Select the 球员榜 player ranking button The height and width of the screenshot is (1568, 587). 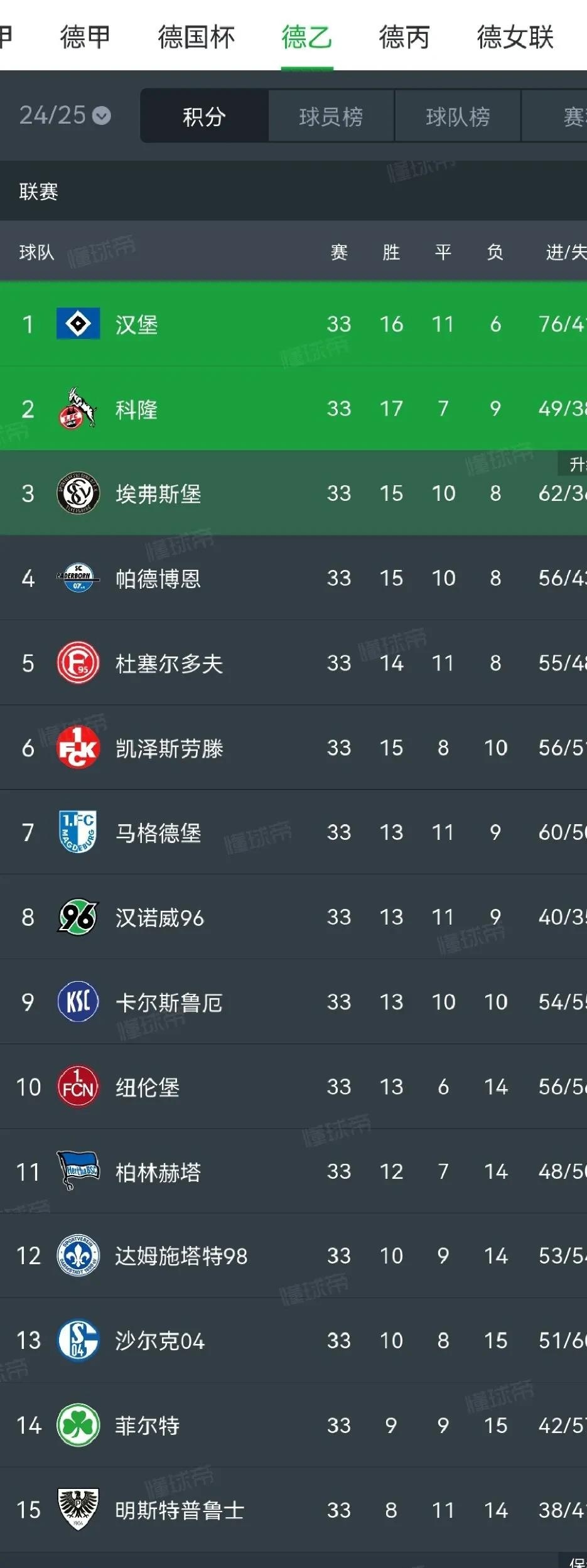click(331, 116)
